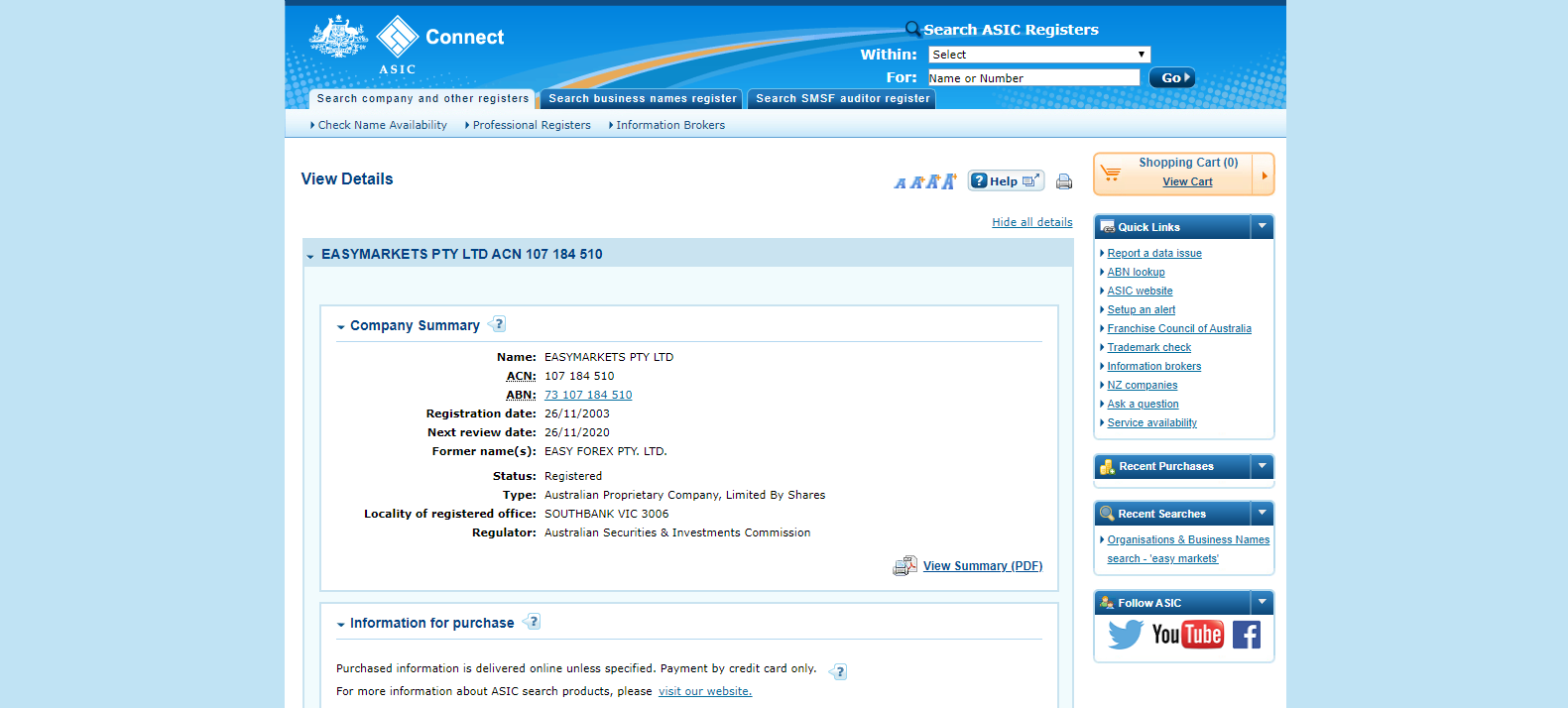Open ABN lookup quick link
The width and height of the screenshot is (1568, 708).
(x=1136, y=272)
